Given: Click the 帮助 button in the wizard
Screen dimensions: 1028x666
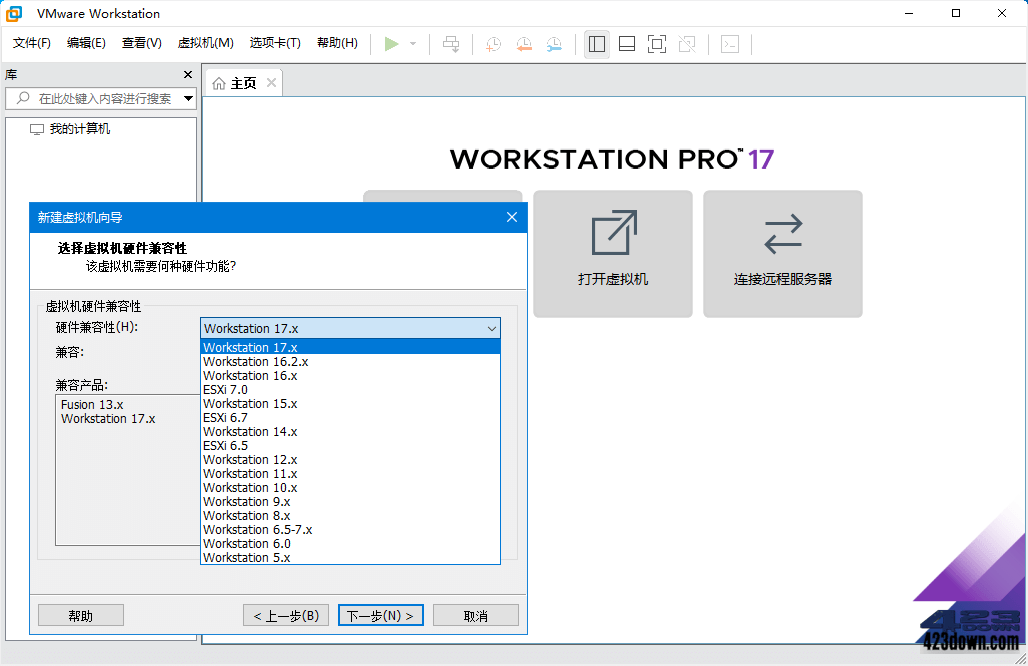Looking at the screenshot, I should pyautogui.click(x=80, y=614).
